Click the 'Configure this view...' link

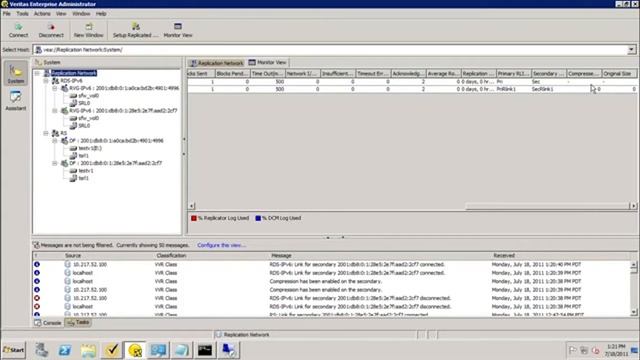pos(222,245)
